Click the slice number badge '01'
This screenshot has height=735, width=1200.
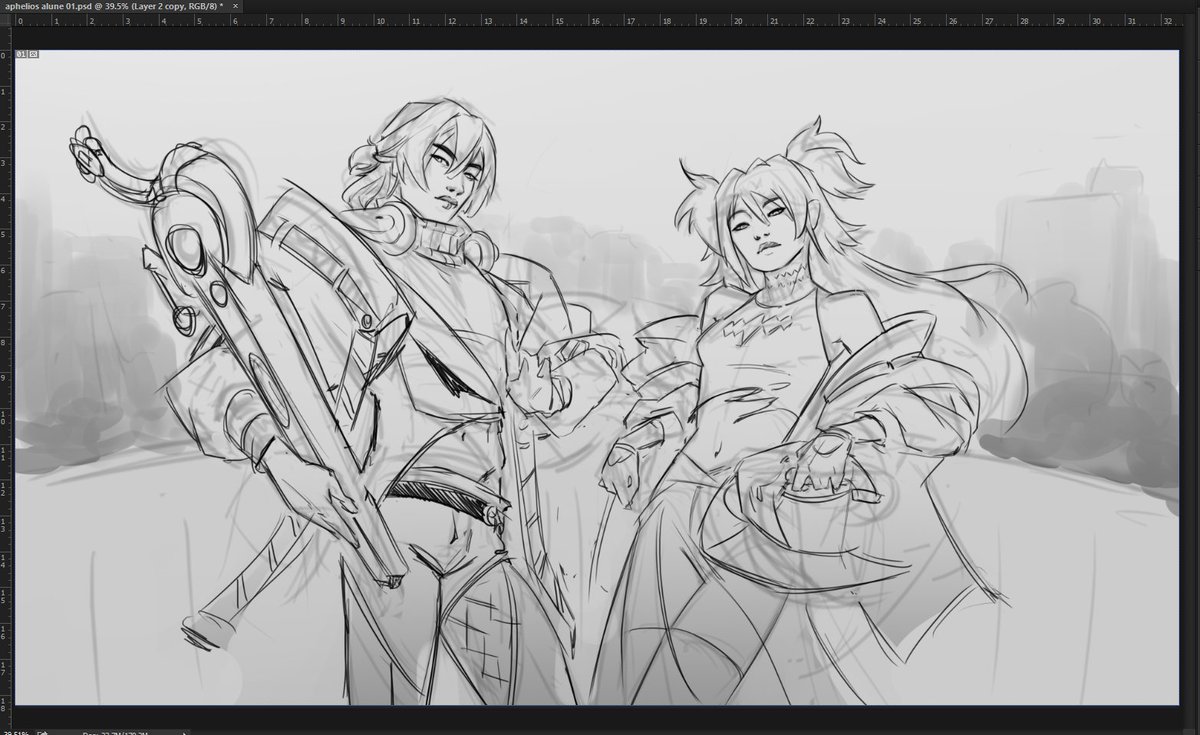(x=21, y=54)
